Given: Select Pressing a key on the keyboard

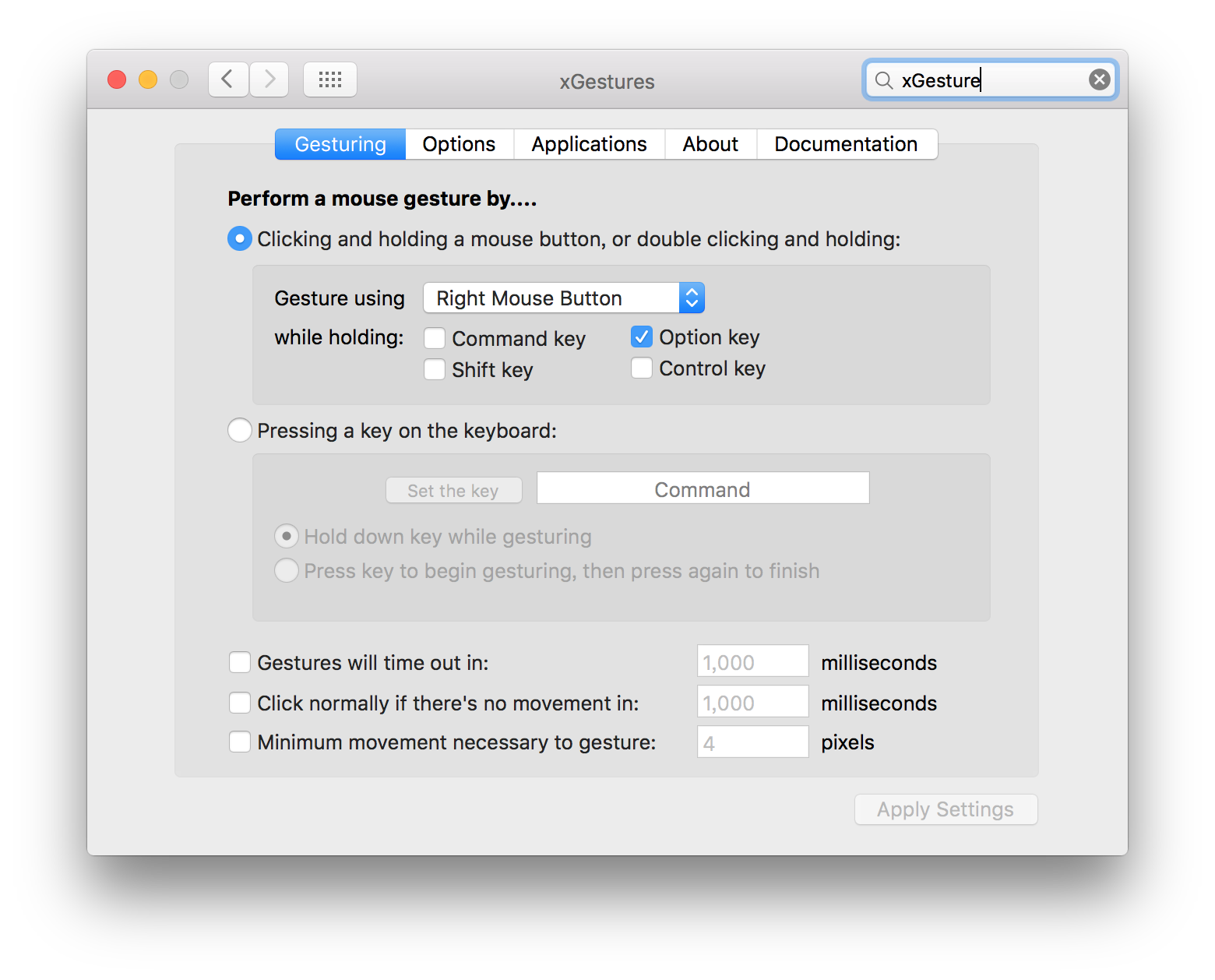Looking at the screenshot, I should coord(240,430).
